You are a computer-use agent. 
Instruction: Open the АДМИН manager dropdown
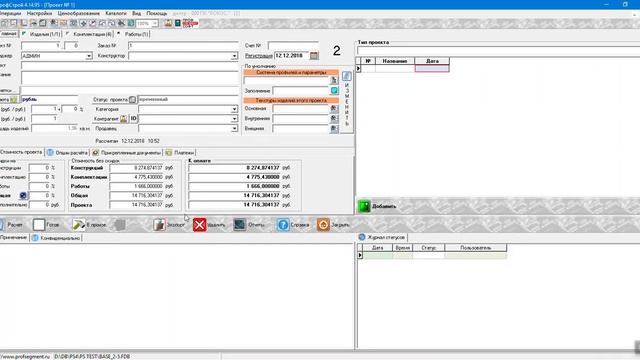point(89,56)
